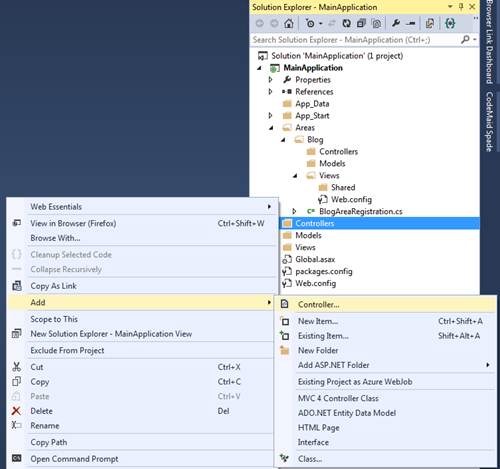Select the Global.asax file
500x469 pixels.
coord(315,259)
